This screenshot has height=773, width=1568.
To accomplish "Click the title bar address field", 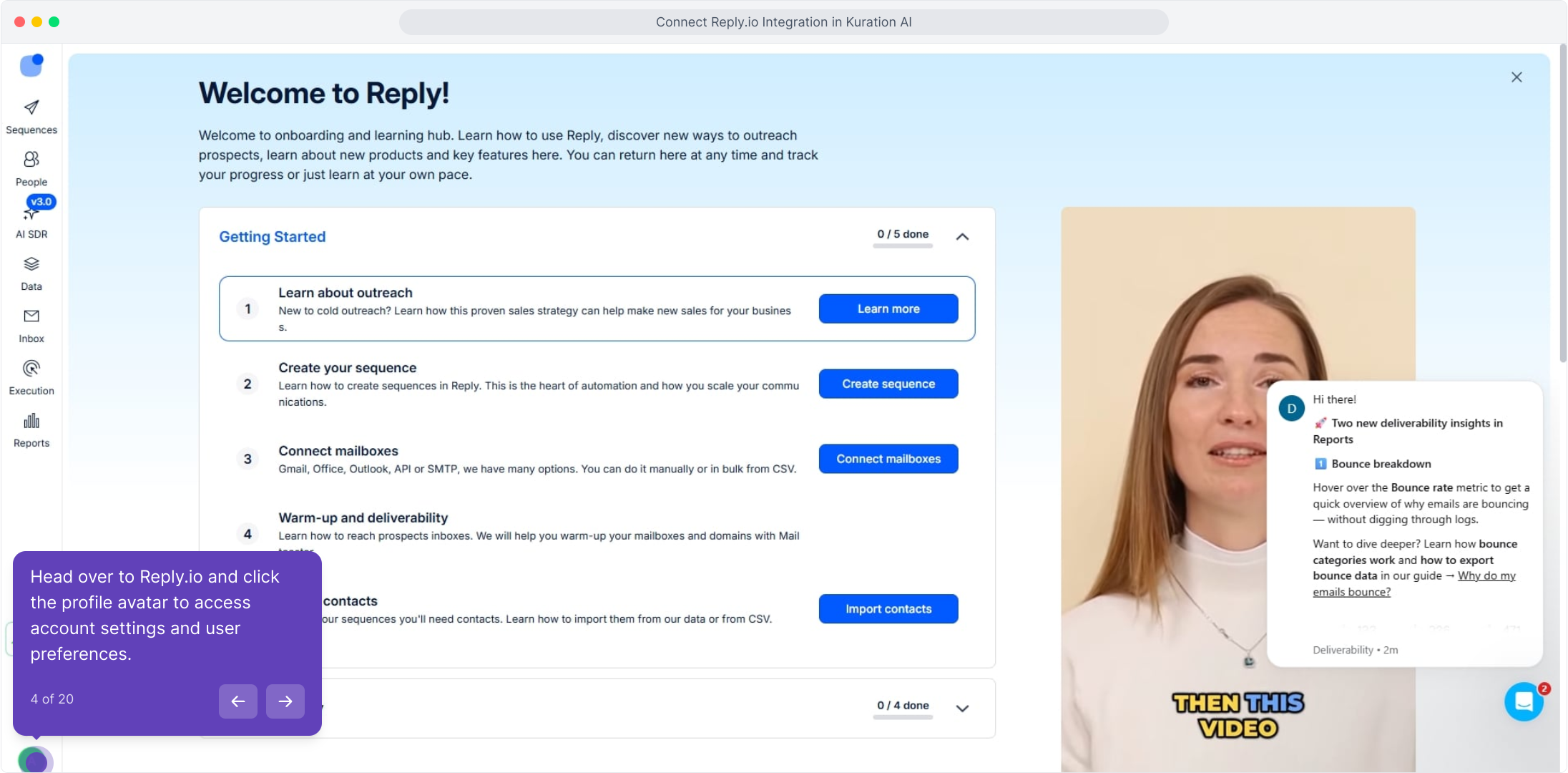I will 783,22.
